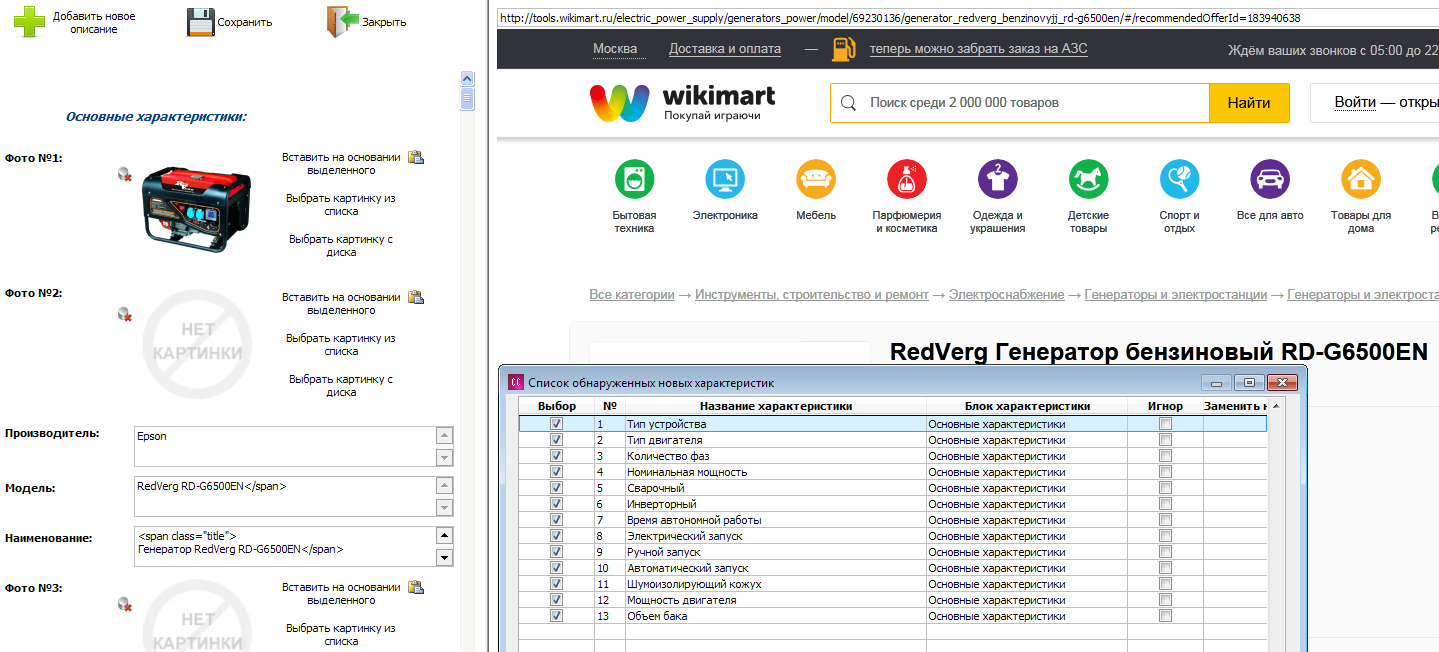The height and width of the screenshot is (652, 1439).
Task: Click the wikimart logo
Action: 683,103
